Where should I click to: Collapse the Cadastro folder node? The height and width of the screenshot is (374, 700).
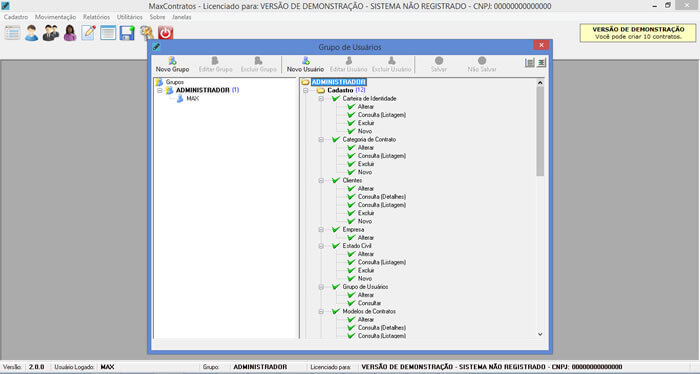click(305, 90)
